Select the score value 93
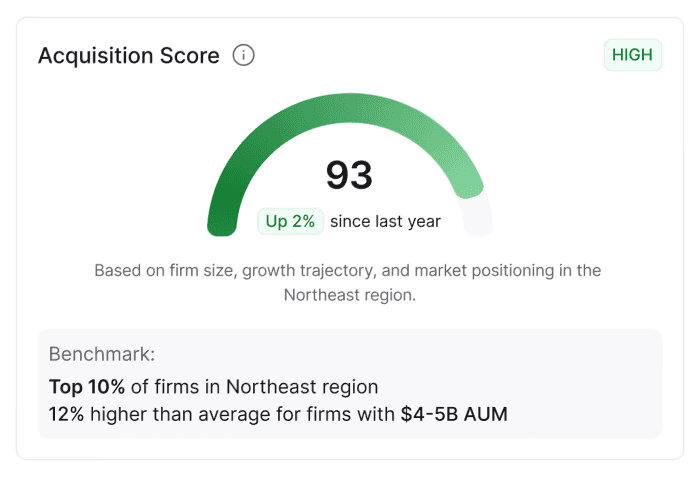698x479 pixels. 349,175
